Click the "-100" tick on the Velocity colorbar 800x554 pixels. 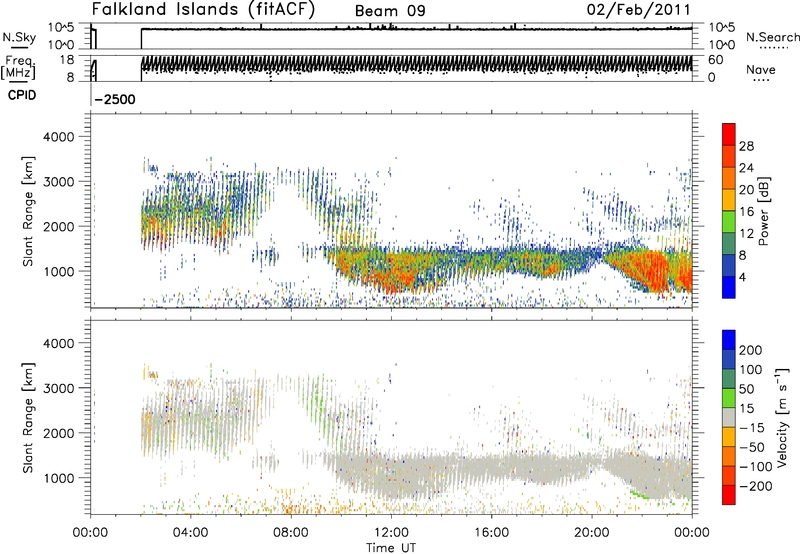pyautogui.click(x=755, y=467)
